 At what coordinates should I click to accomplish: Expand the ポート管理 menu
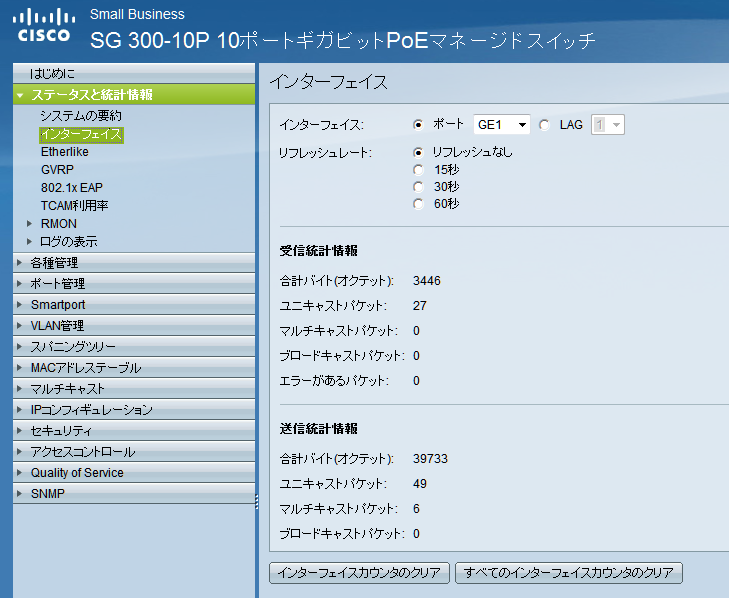(x=134, y=284)
